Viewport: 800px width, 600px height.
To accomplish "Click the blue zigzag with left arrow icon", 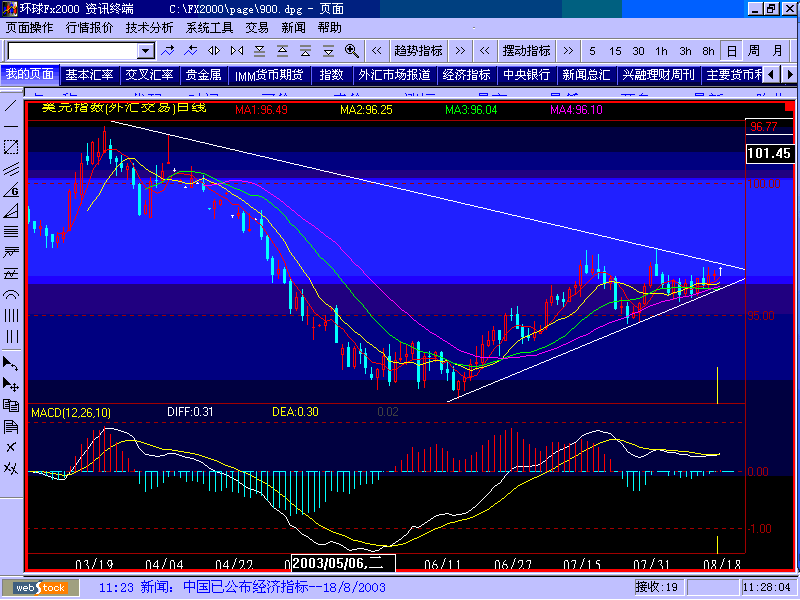I will 191,51.
